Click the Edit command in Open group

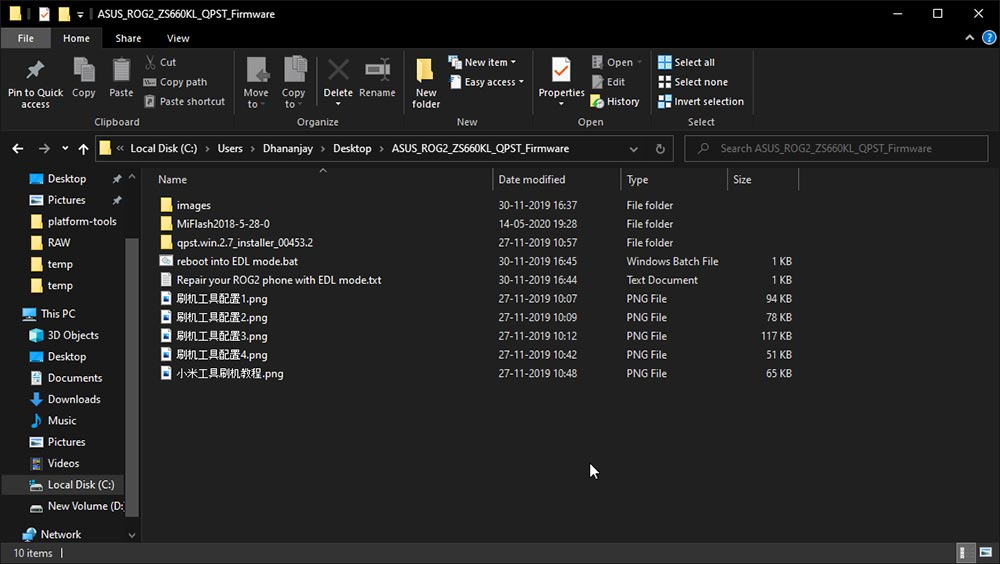pos(608,82)
